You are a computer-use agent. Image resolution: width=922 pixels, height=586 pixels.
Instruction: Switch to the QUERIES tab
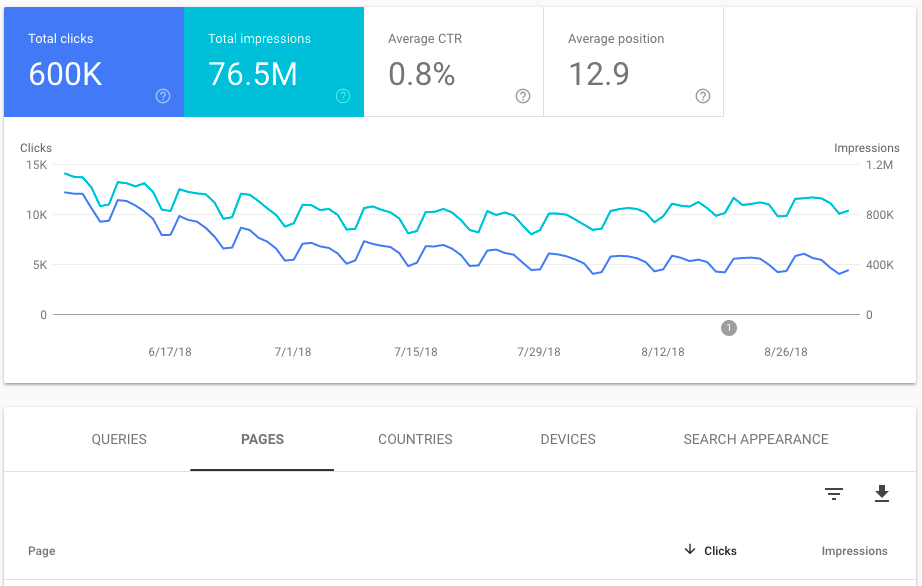point(118,439)
